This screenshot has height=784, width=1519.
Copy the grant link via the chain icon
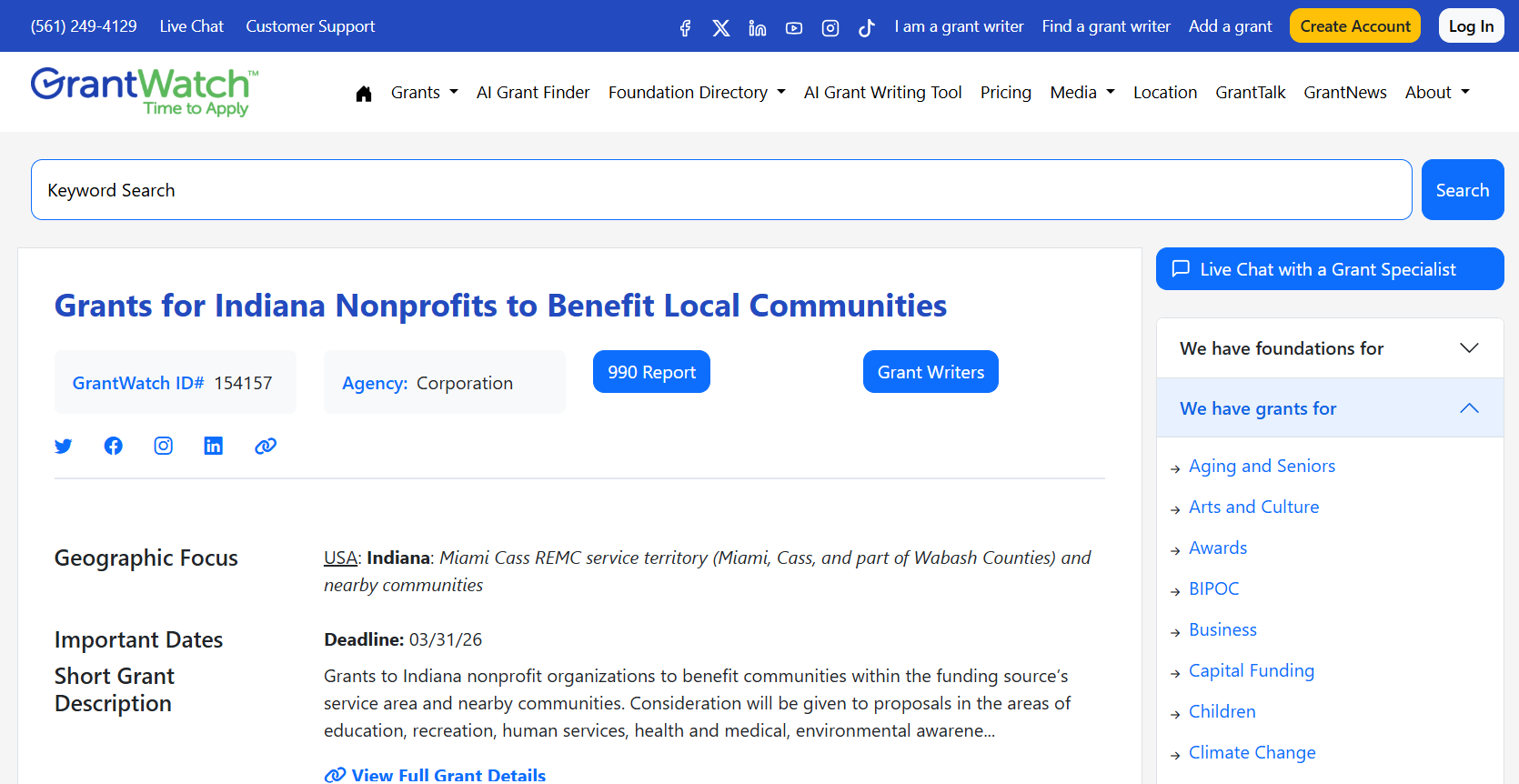point(266,446)
